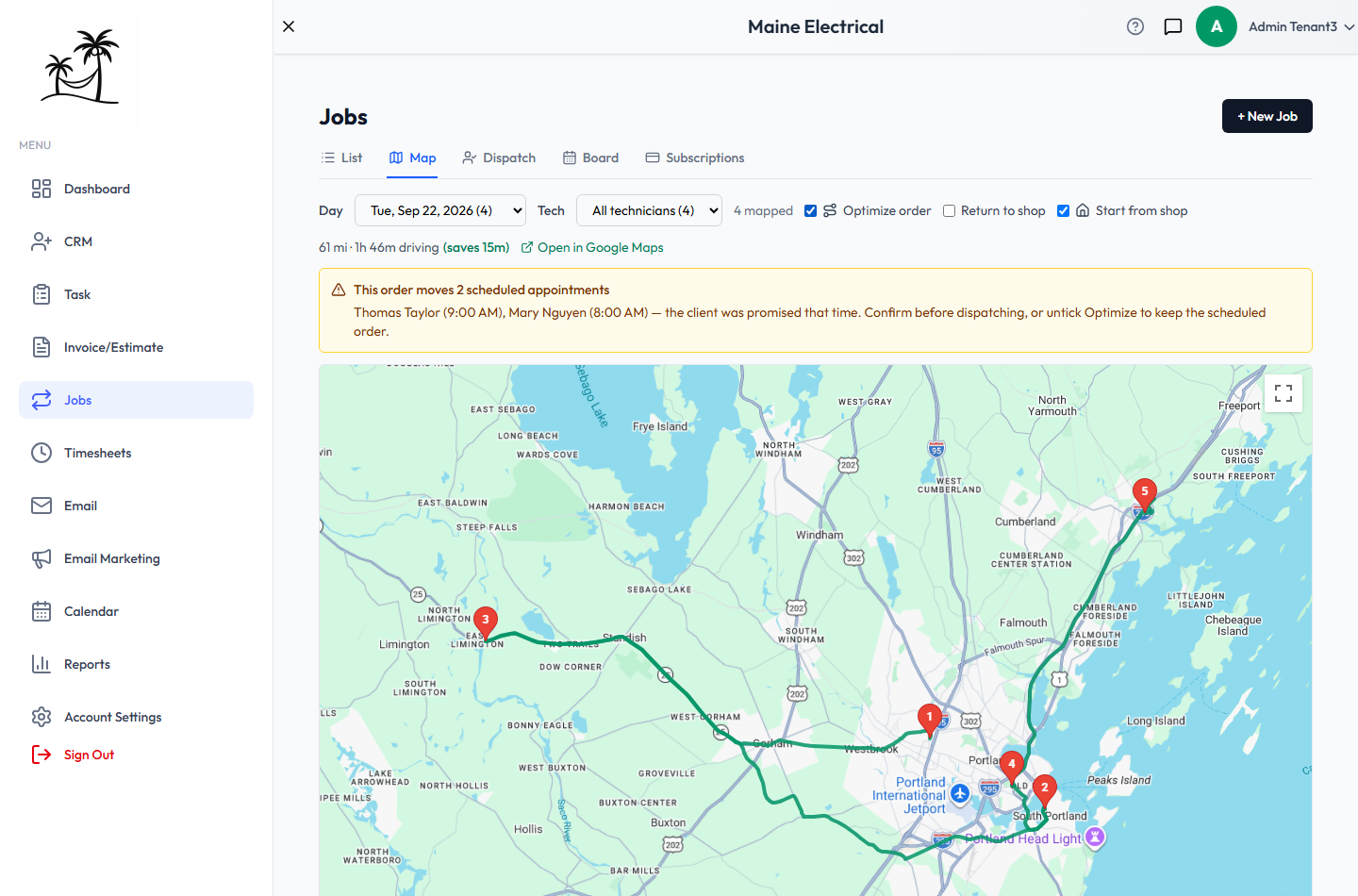1358x896 pixels.
Task: Click map pin number 2
Action: point(1044,791)
